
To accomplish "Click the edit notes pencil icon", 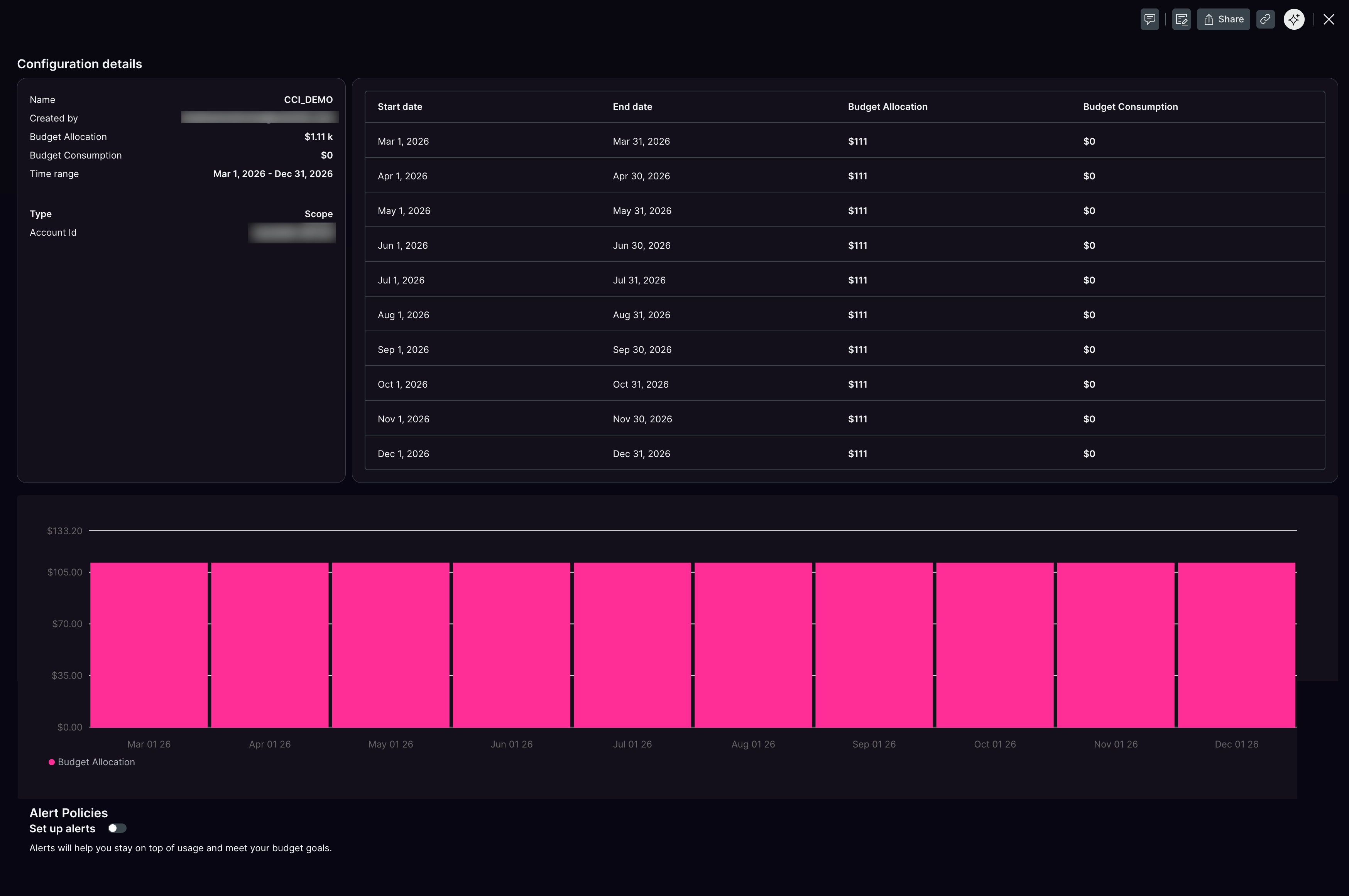I will point(1182,19).
